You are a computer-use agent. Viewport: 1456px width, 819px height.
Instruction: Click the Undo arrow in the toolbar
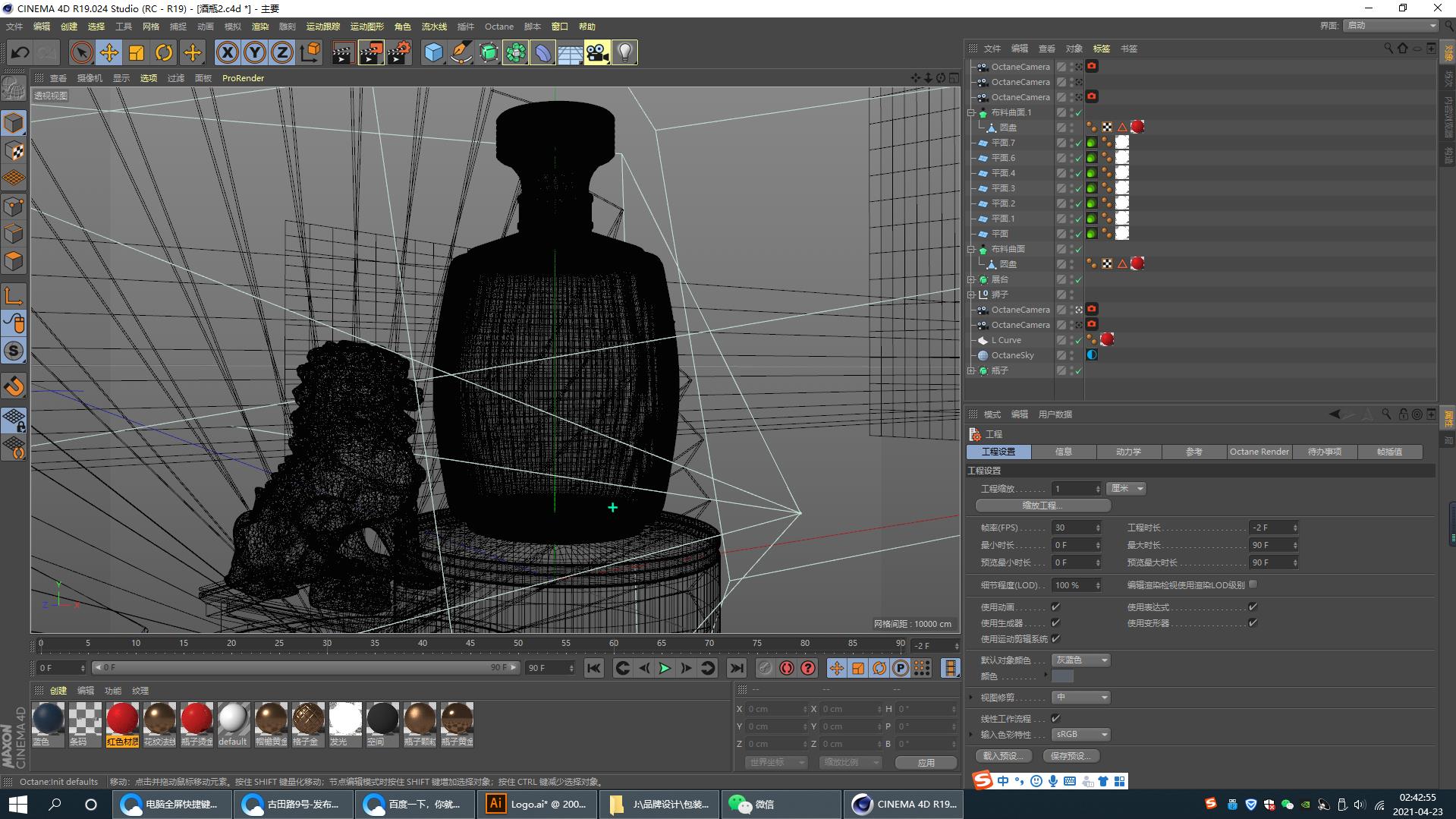pyautogui.click(x=20, y=52)
